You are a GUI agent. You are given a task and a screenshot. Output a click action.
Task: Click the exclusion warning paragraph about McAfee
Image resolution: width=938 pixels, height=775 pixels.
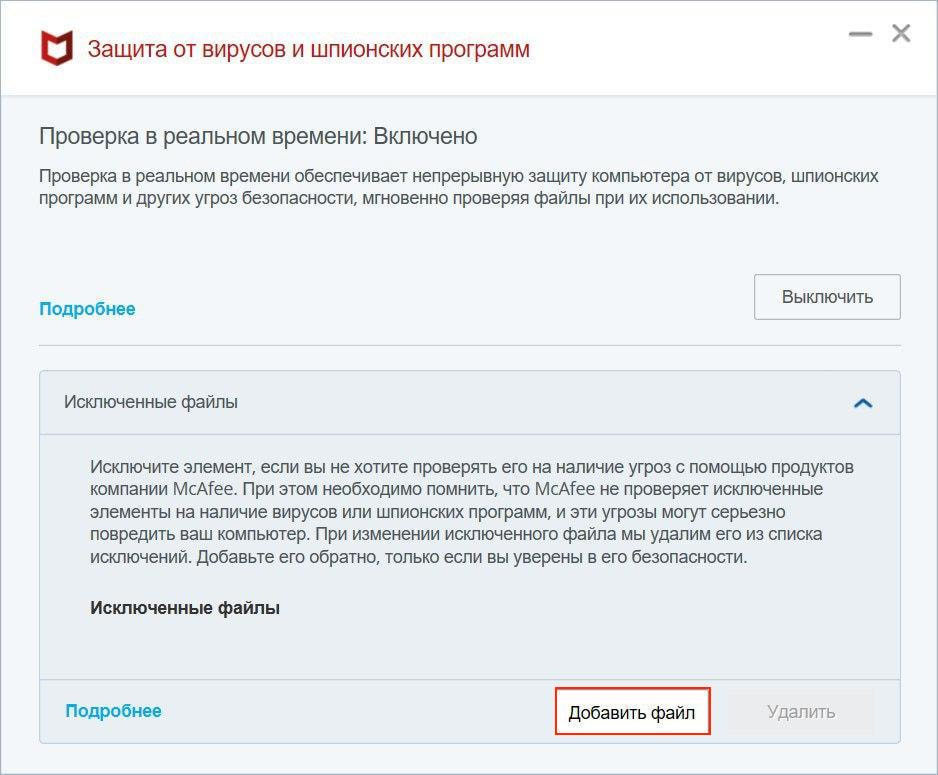(471, 512)
